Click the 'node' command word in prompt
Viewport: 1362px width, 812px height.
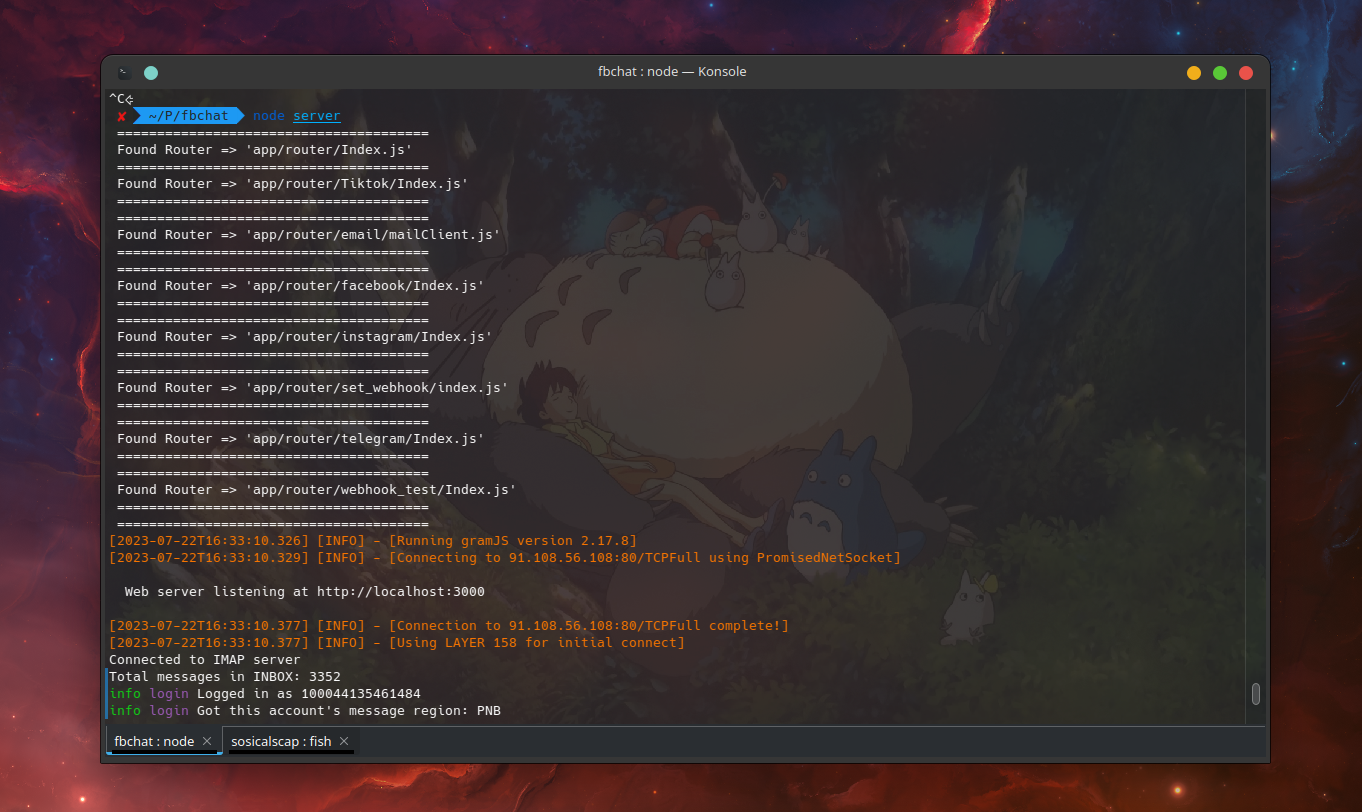click(269, 116)
